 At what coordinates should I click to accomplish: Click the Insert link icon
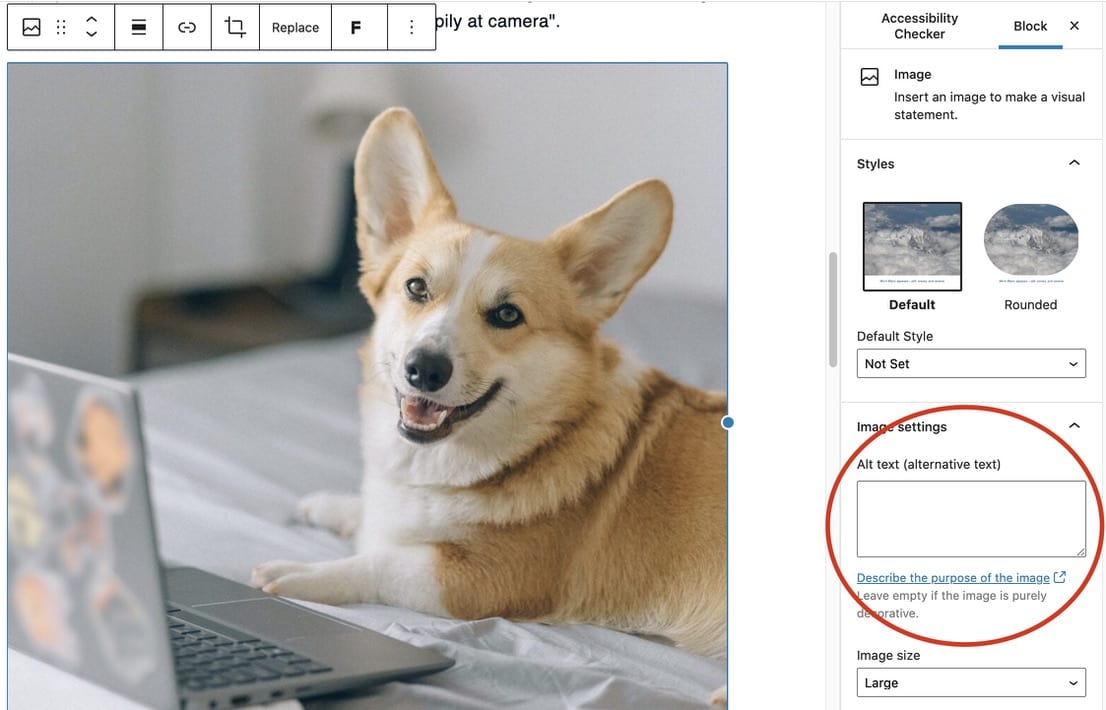[x=187, y=27]
